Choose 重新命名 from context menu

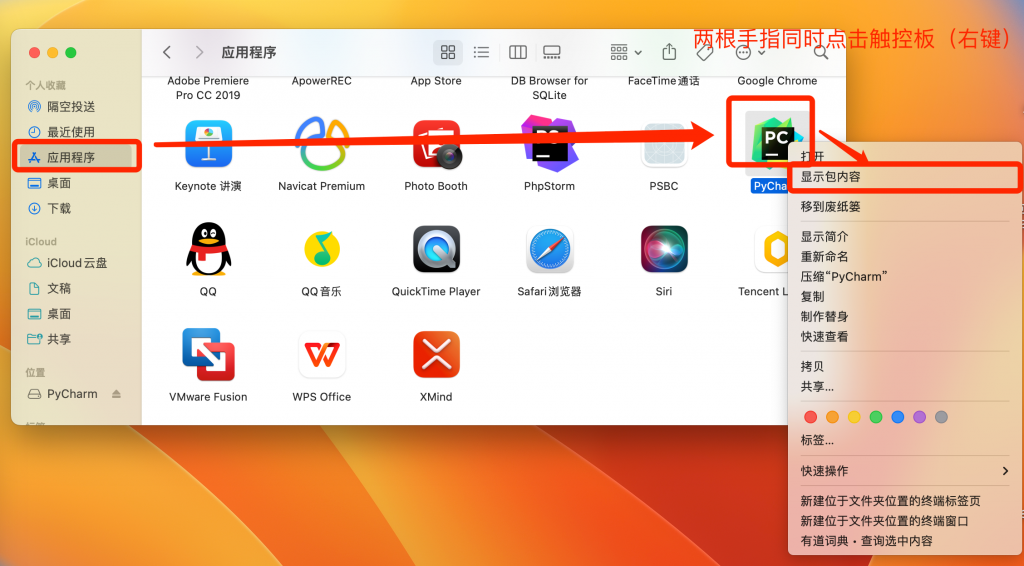coord(905,257)
